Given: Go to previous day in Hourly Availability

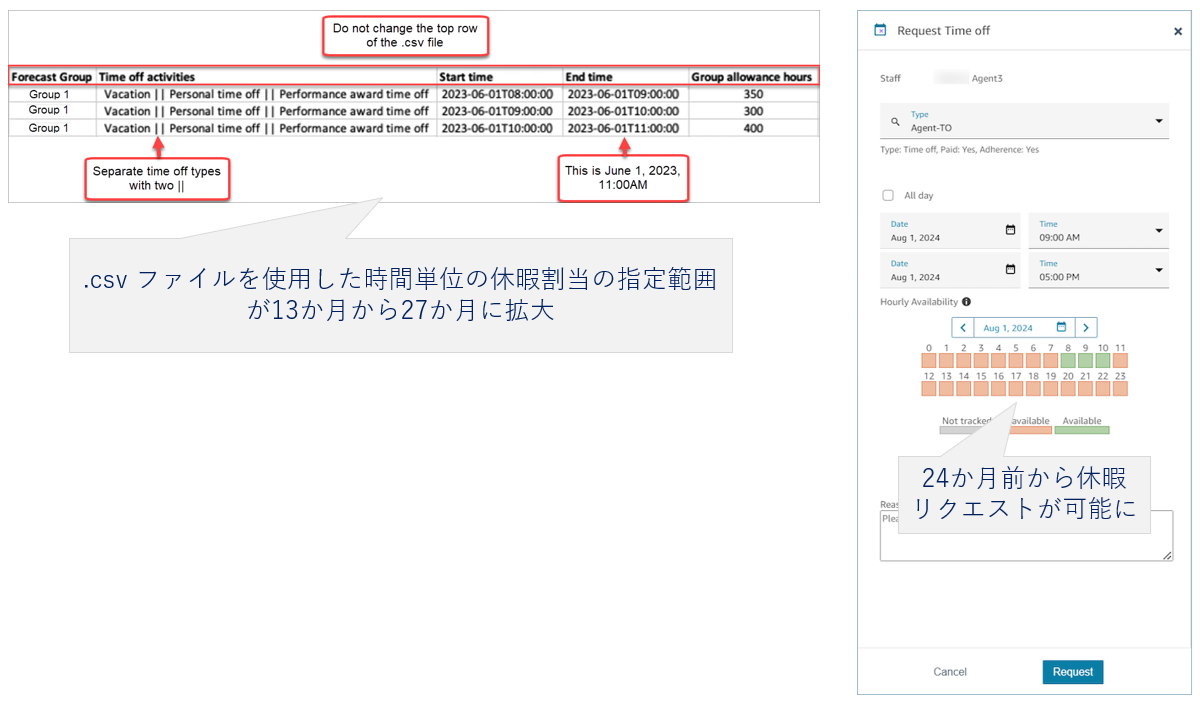Looking at the screenshot, I should point(962,327).
